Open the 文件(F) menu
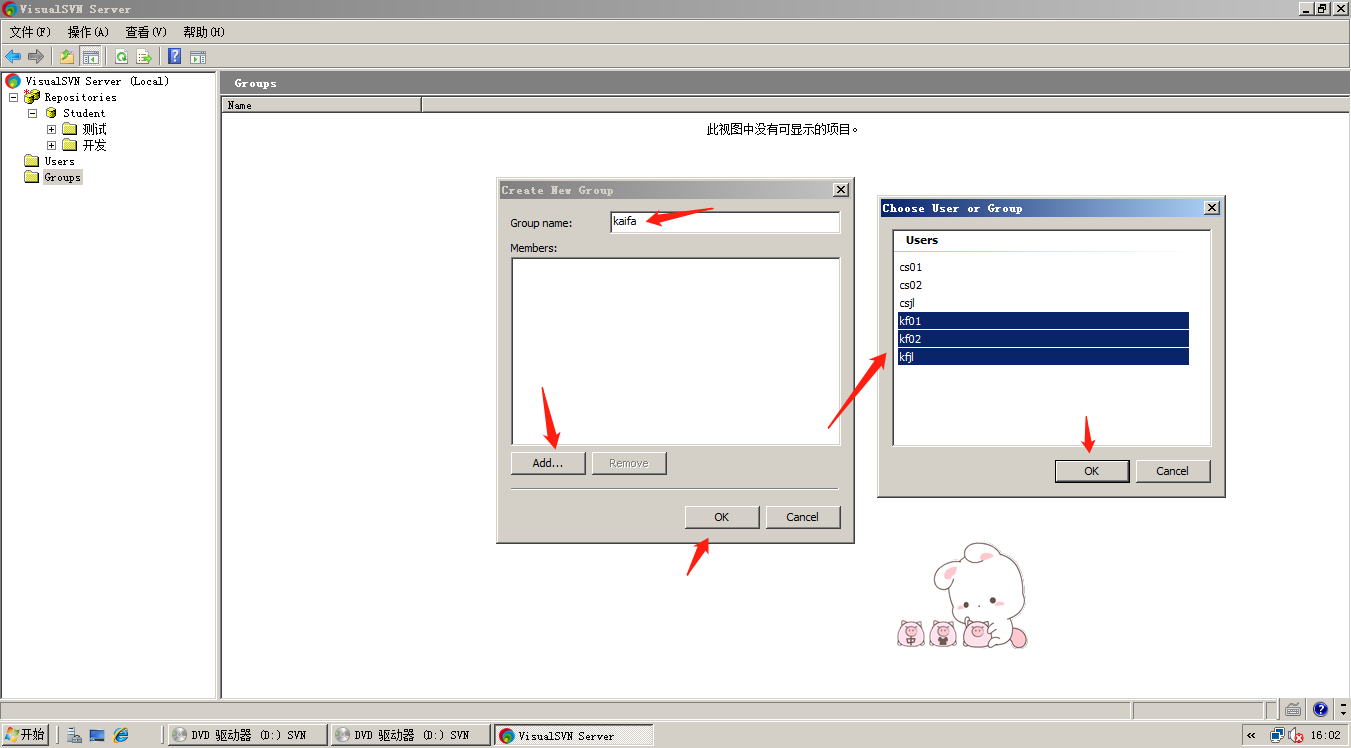Viewport: 1351px width, 748px height. [30, 32]
